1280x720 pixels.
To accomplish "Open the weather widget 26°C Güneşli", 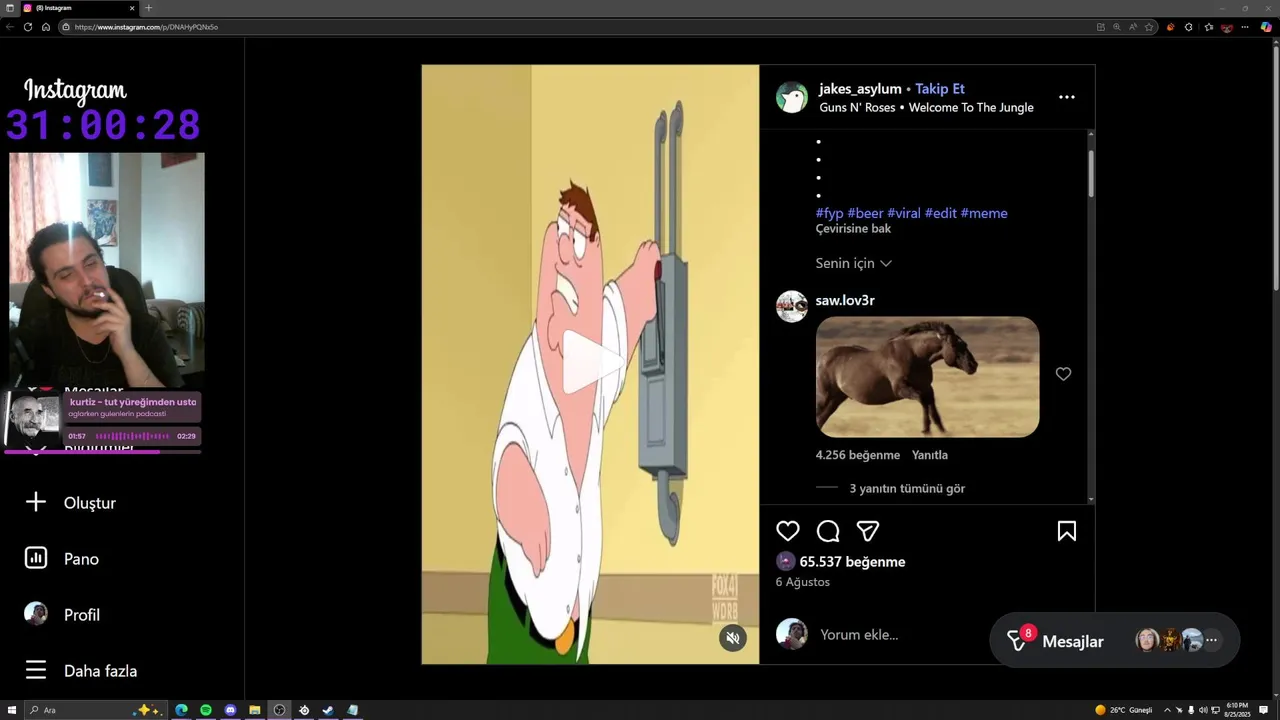I will (1124, 710).
